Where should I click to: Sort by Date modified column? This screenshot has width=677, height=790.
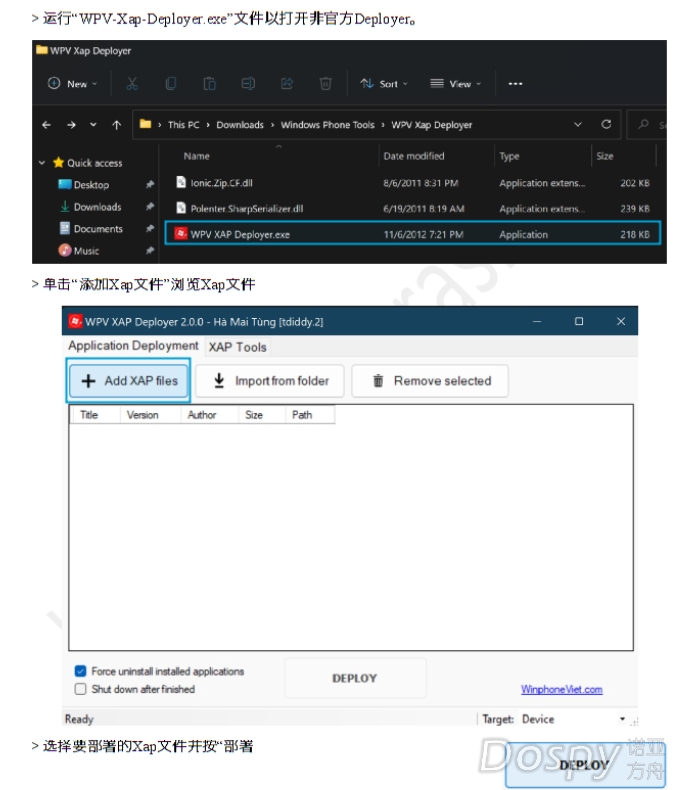pyautogui.click(x=414, y=156)
